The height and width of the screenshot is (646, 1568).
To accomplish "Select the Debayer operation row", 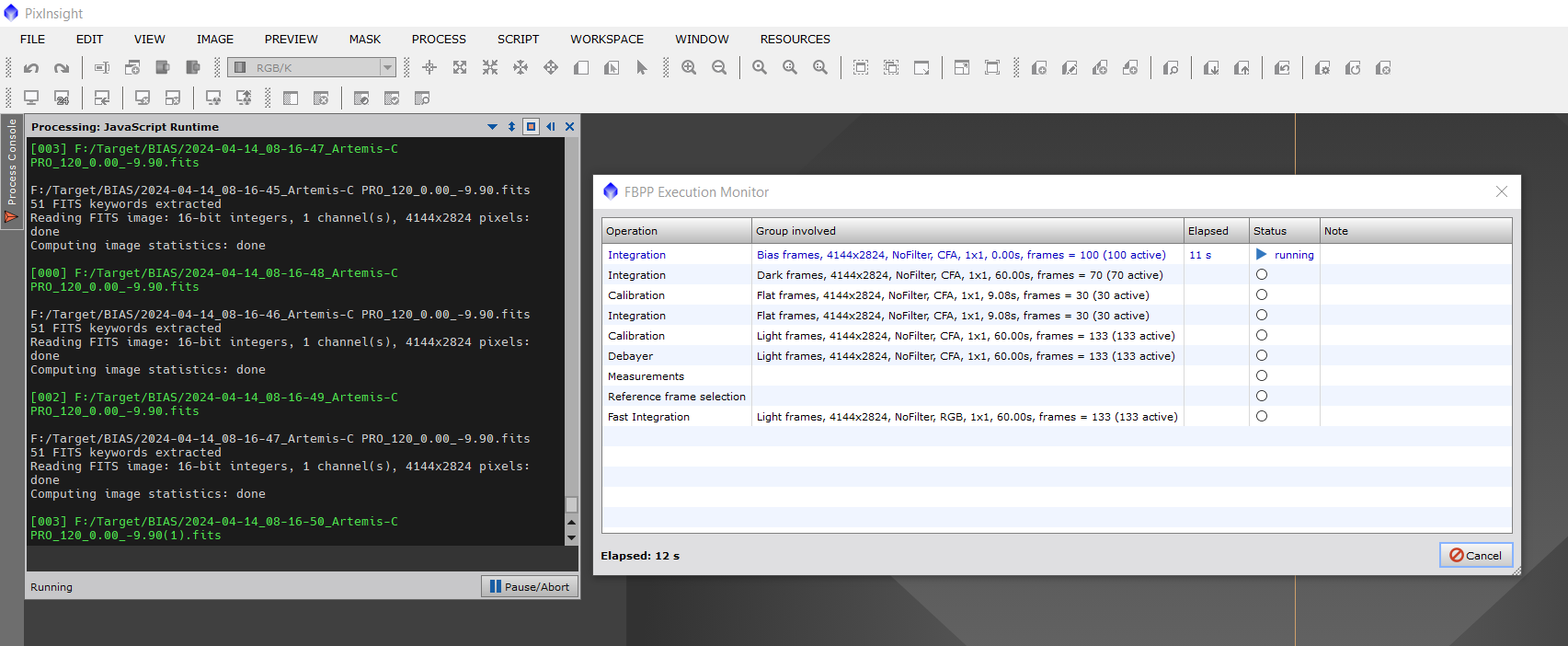I will coord(1057,356).
